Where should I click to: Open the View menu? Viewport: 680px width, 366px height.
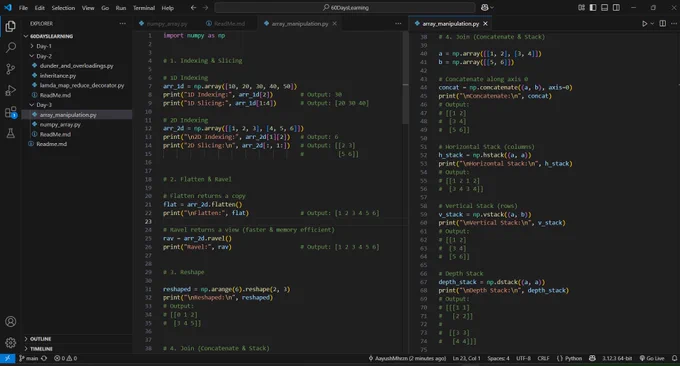88,8
